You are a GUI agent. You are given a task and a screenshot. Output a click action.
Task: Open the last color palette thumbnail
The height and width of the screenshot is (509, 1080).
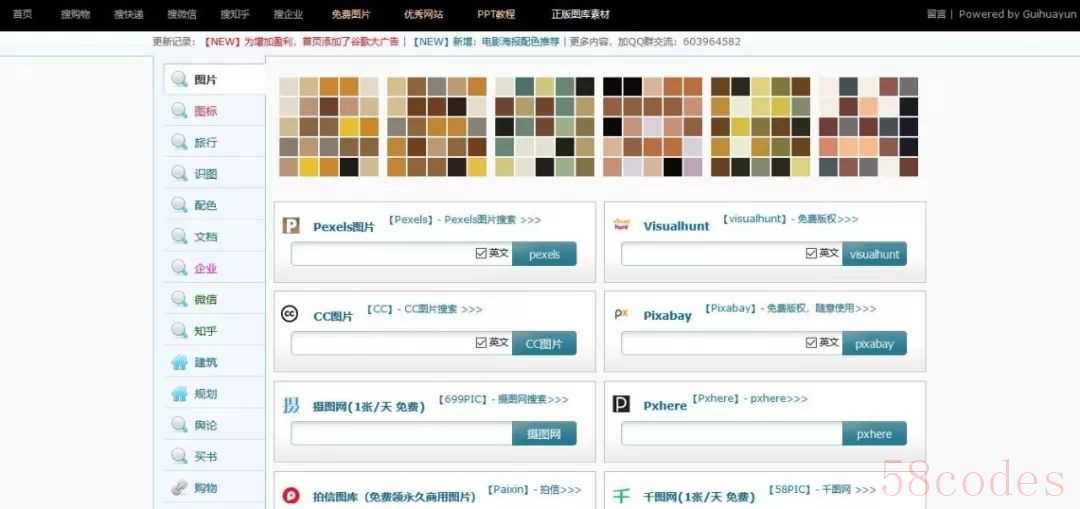pos(869,127)
